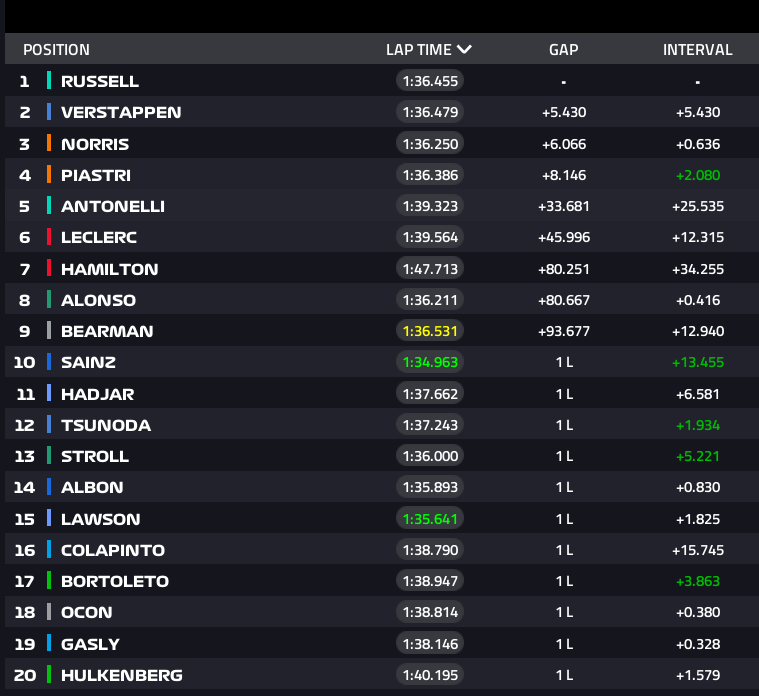759x696 pixels.
Task: Click Norris's orange team color bar
Action: click(49, 144)
